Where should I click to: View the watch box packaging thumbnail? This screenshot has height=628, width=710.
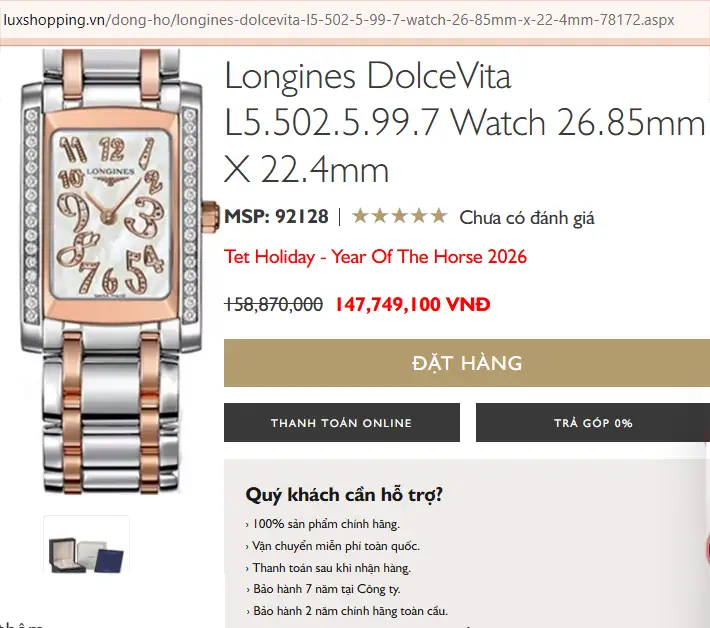pyautogui.click(x=86, y=545)
